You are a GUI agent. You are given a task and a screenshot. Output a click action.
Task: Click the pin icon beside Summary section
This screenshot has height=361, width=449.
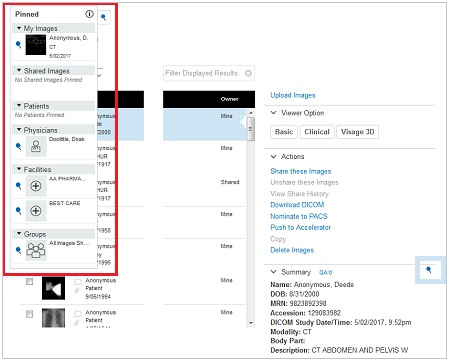[x=429, y=270]
